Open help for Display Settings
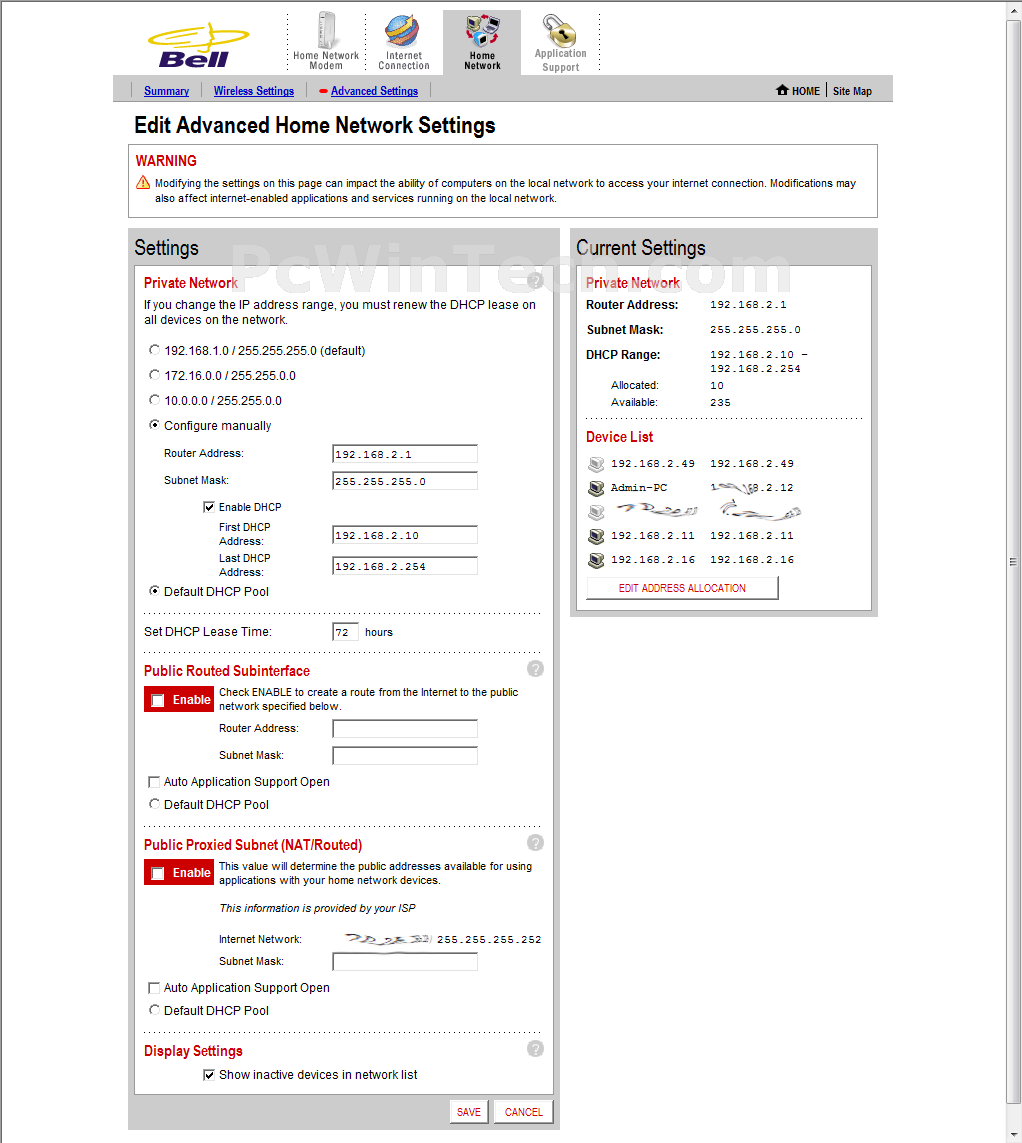Screen dimensions: 1022x1143 tap(535, 1049)
